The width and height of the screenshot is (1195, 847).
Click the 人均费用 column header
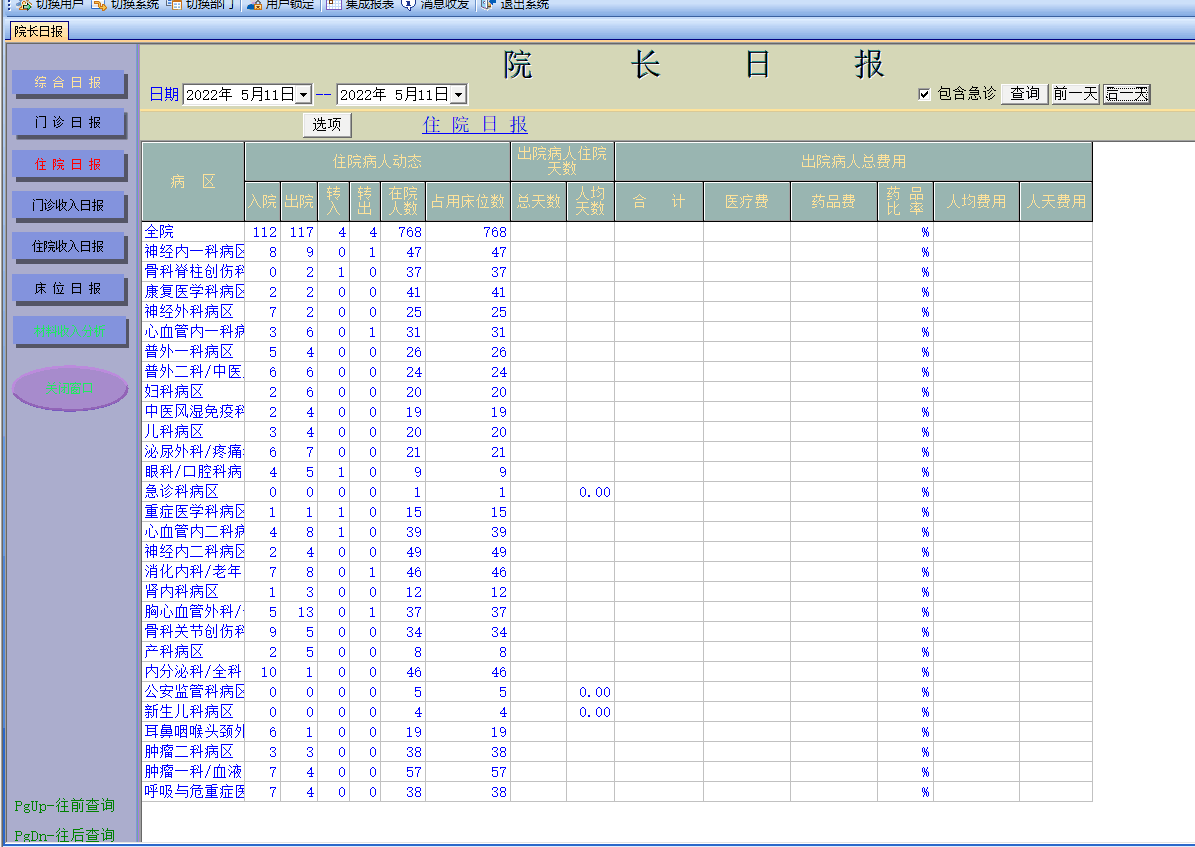pos(976,201)
